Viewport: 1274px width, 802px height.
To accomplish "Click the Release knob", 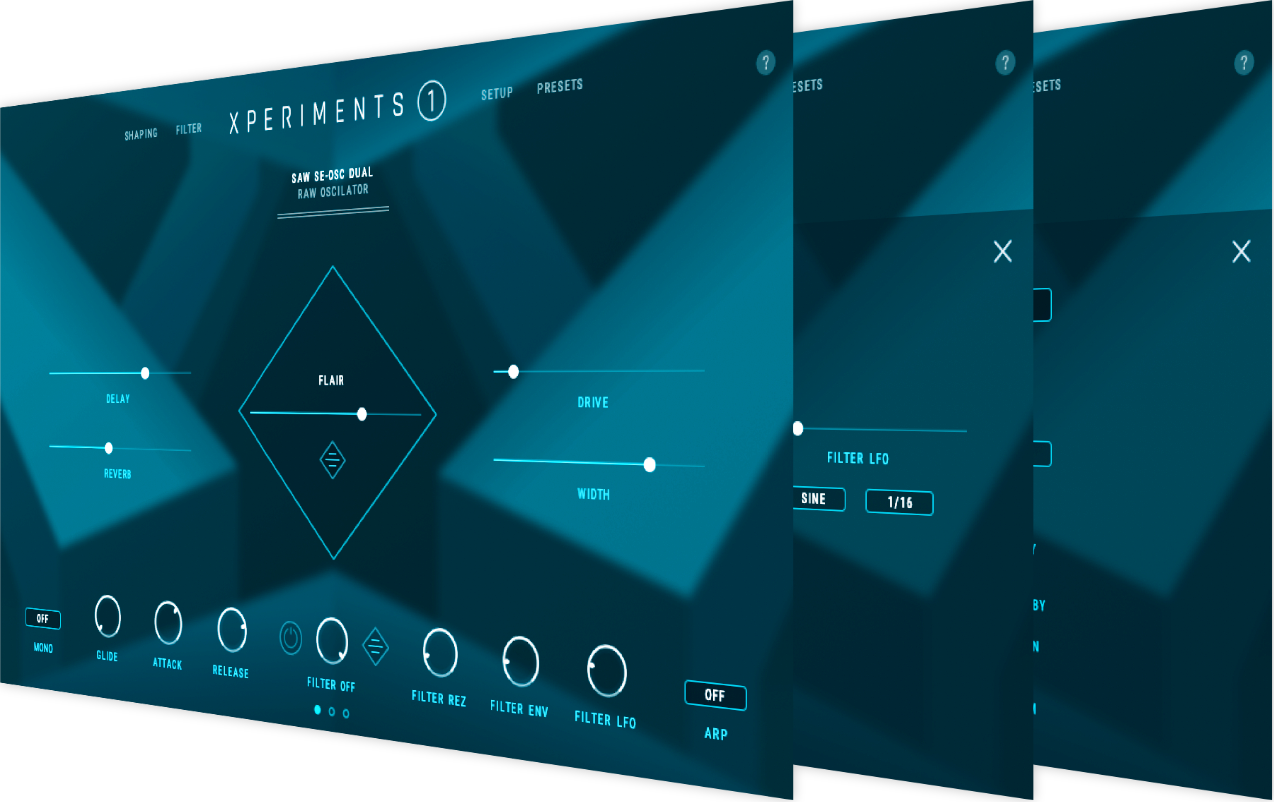I will (x=231, y=629).
